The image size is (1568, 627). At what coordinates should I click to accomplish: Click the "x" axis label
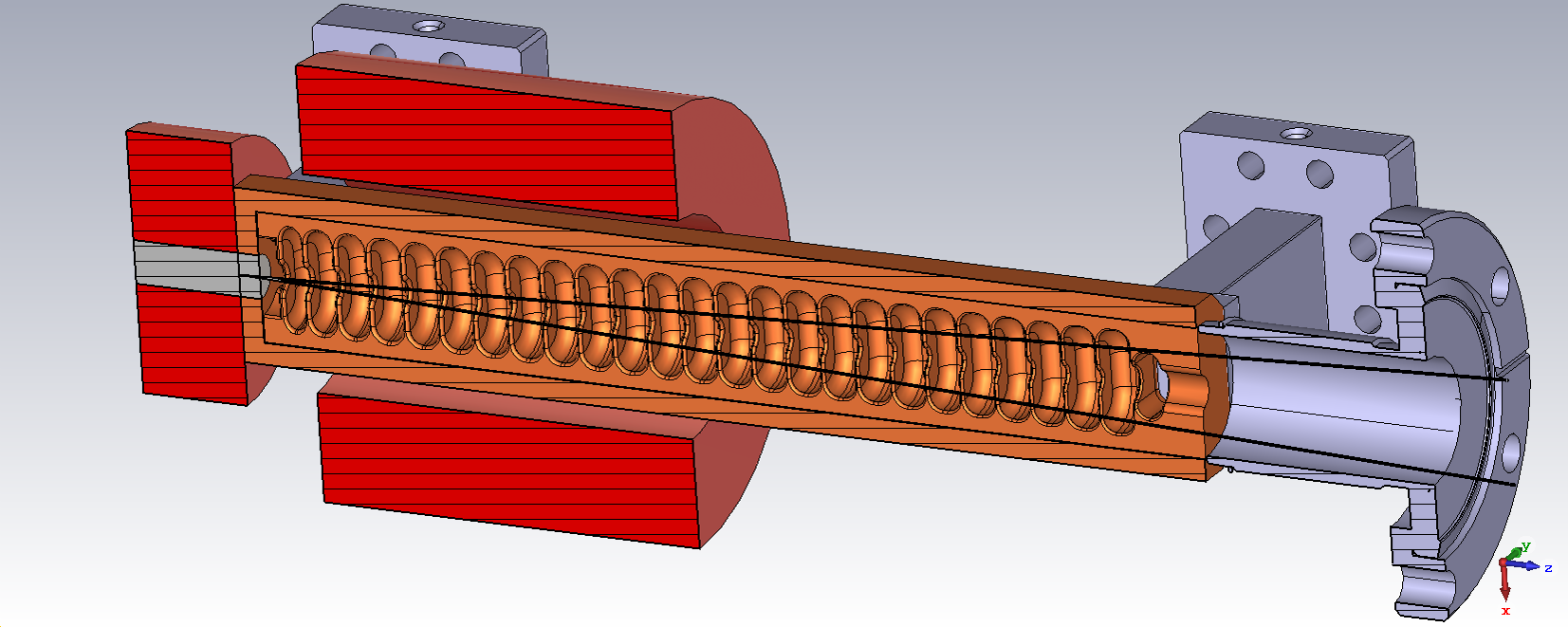[x=1505, y=611]
